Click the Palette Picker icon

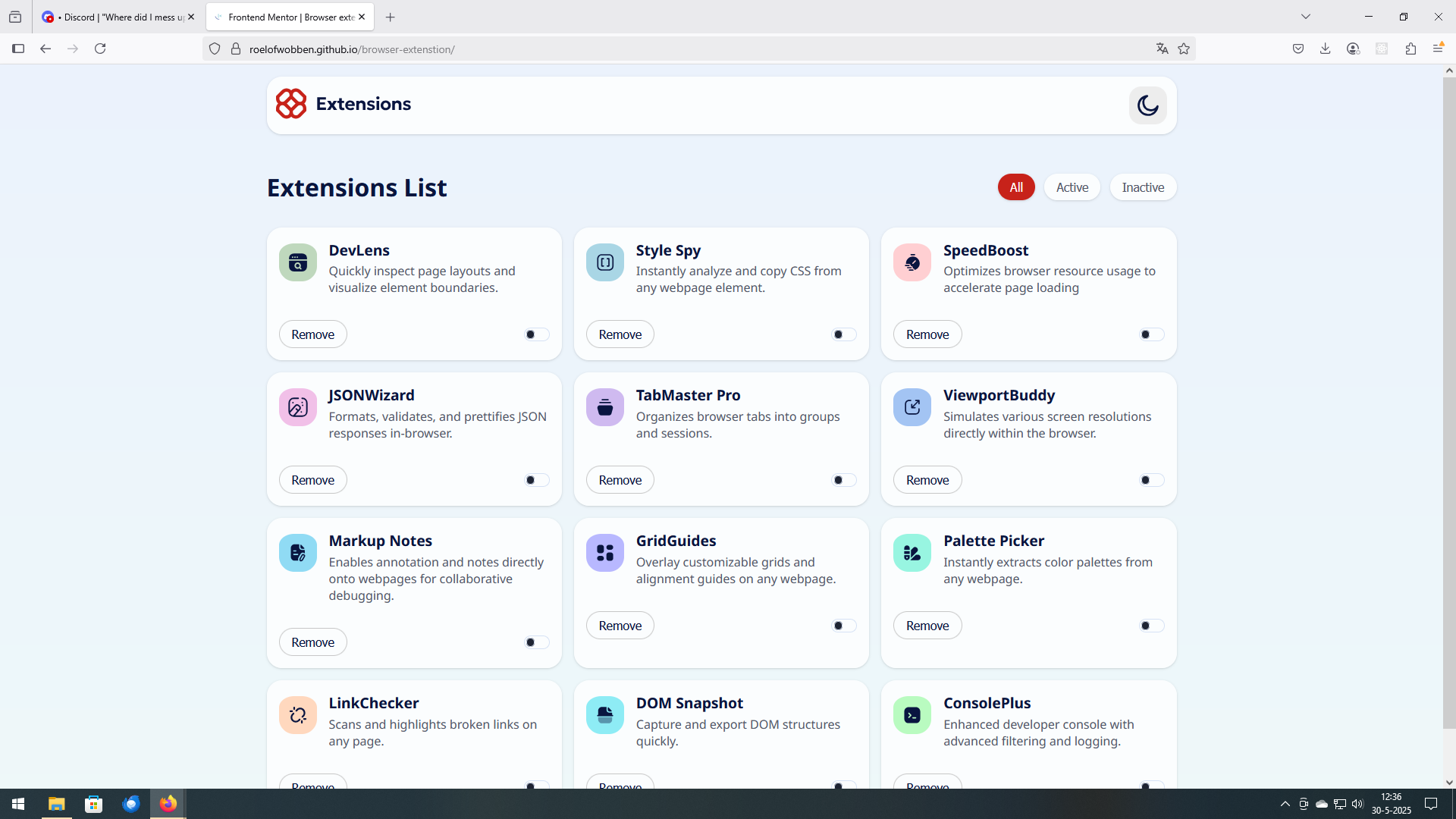click(912, 553)
